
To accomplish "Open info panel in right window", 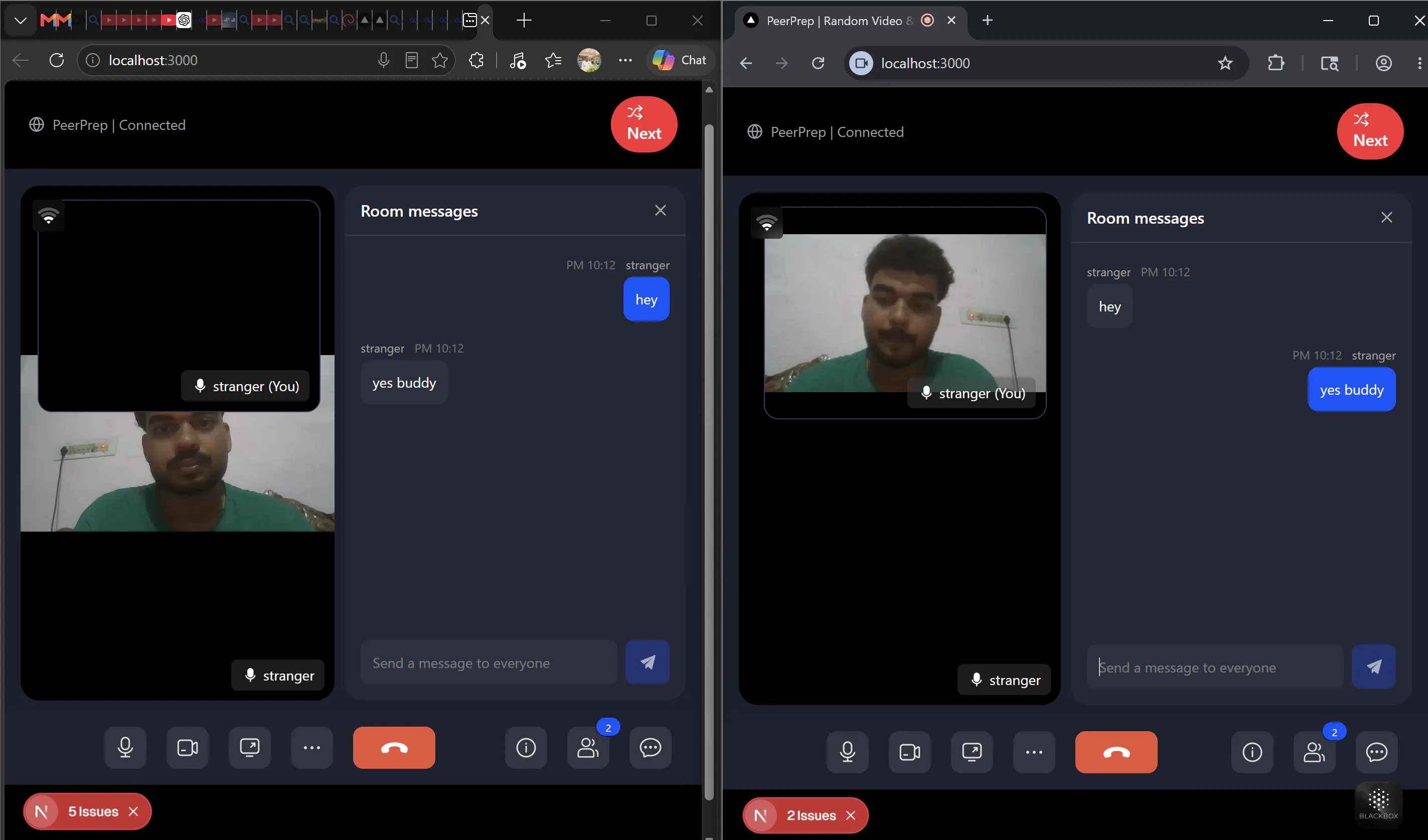I will click(x=1252, y=752).
